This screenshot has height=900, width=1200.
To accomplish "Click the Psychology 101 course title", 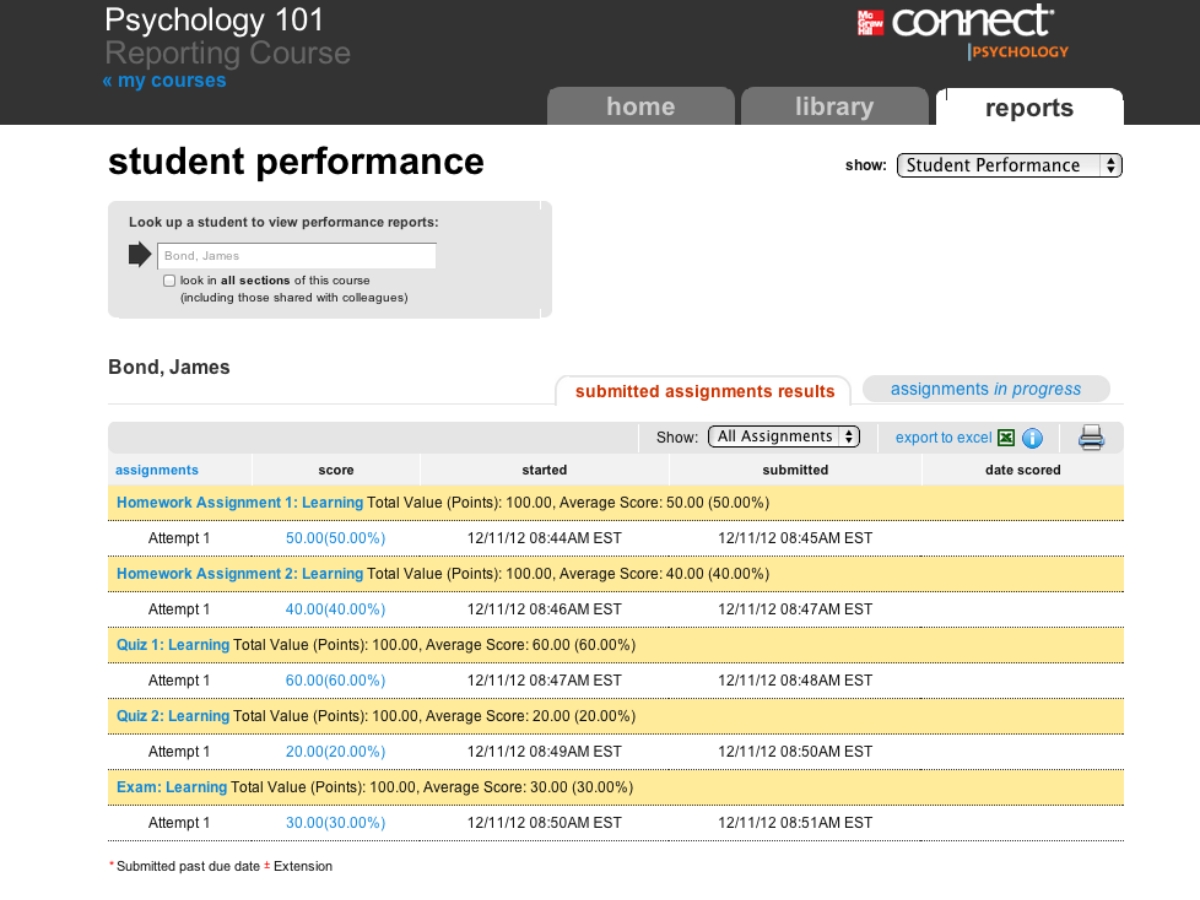I will tap(214, 20).
